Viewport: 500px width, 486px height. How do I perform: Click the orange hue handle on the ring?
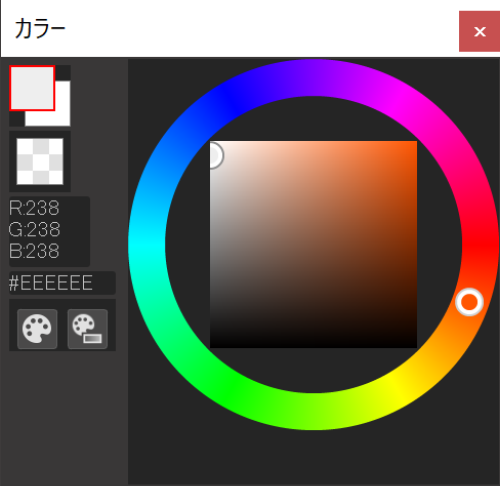coord(469,302)
